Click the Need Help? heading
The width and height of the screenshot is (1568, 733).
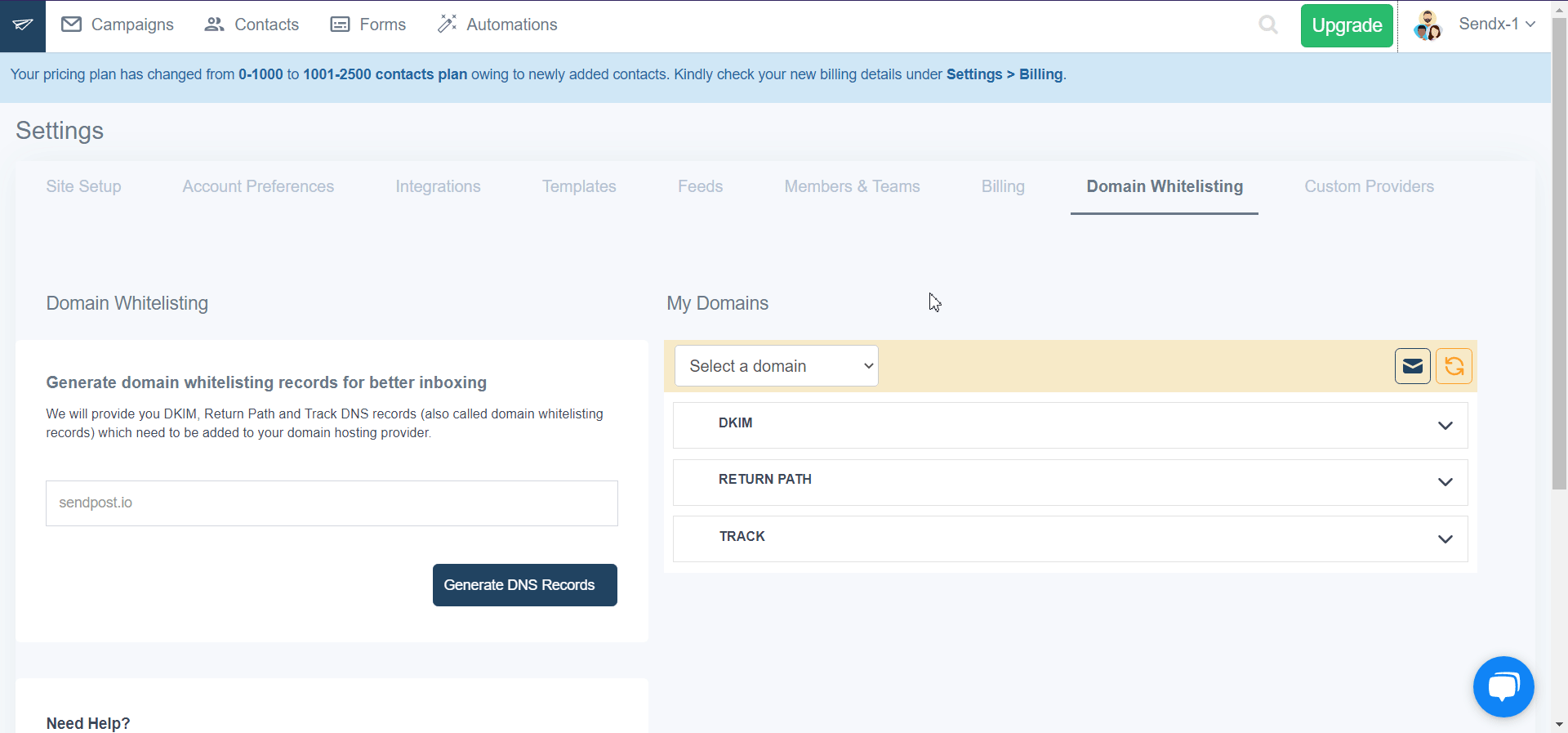(88, 723)
